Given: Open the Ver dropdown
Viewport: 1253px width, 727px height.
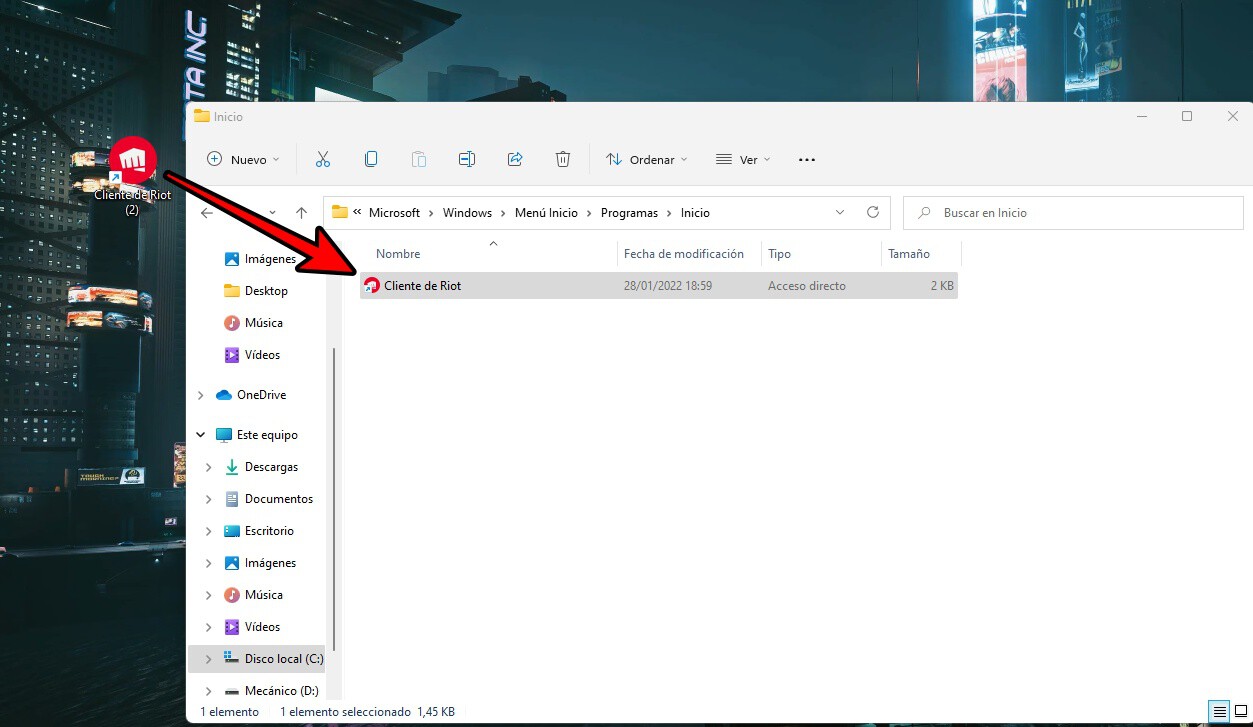Looking at the screenshot, I should coord(742,158).
